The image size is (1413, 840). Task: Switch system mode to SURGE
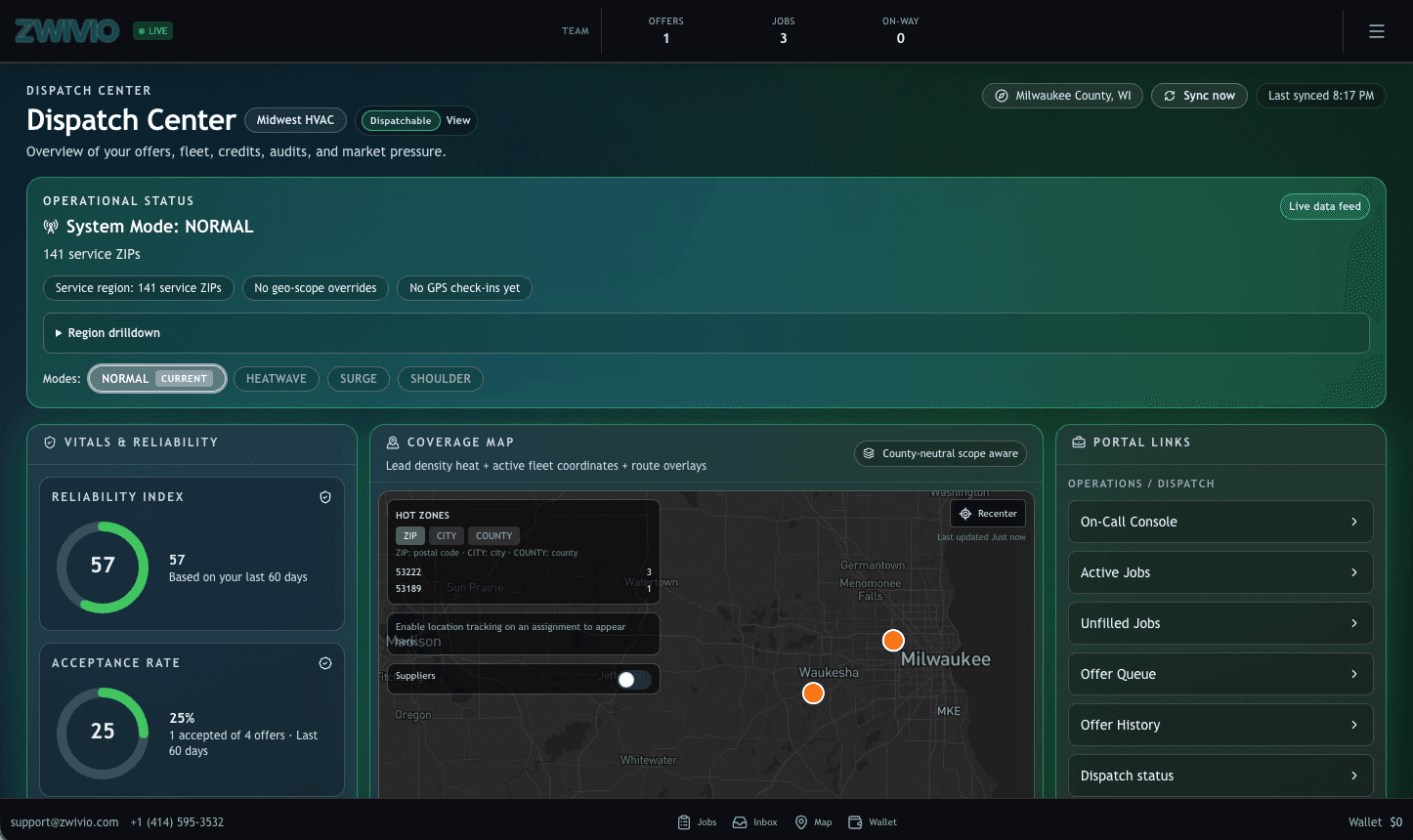[x=358, y=379]
